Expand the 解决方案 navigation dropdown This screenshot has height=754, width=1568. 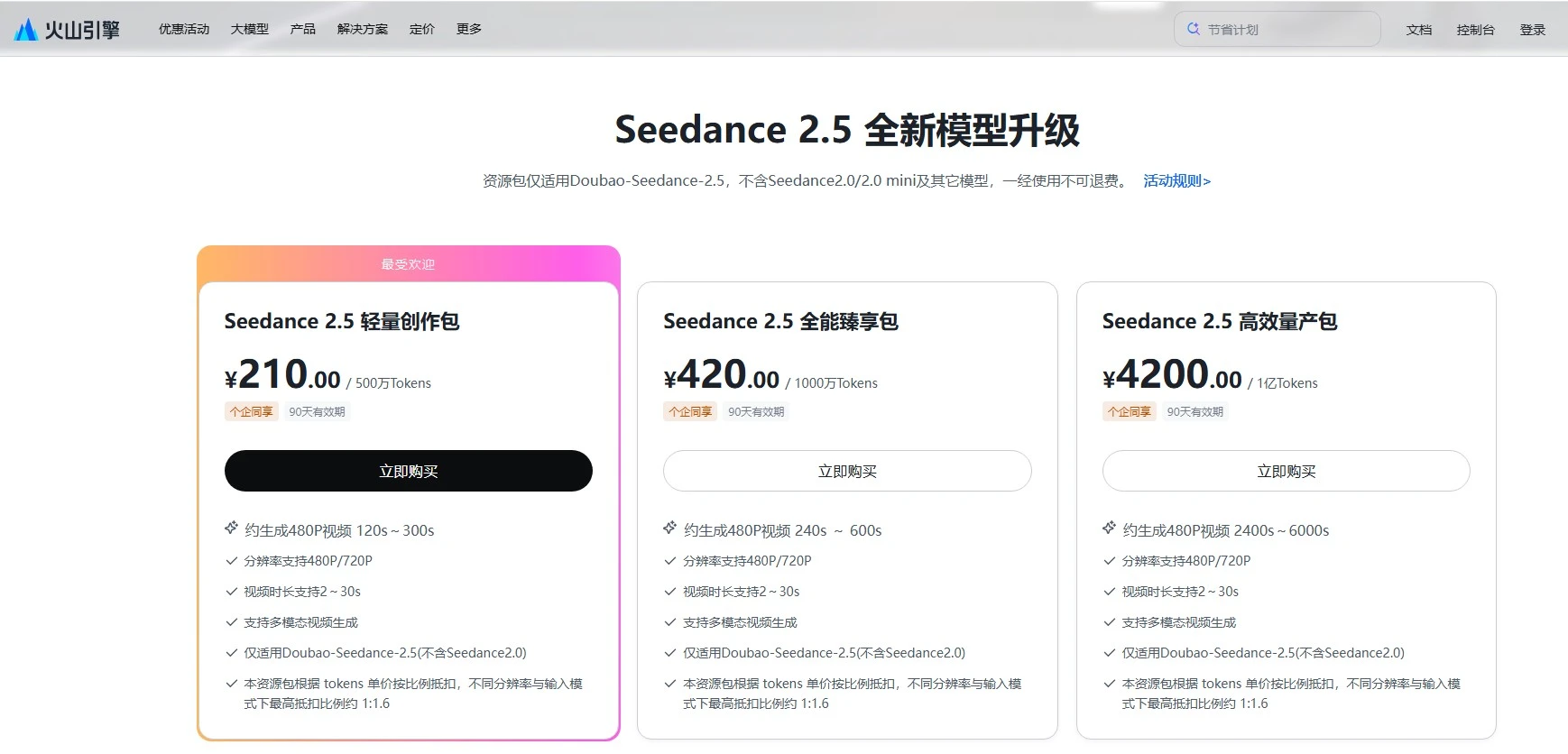tap(363, 29)
